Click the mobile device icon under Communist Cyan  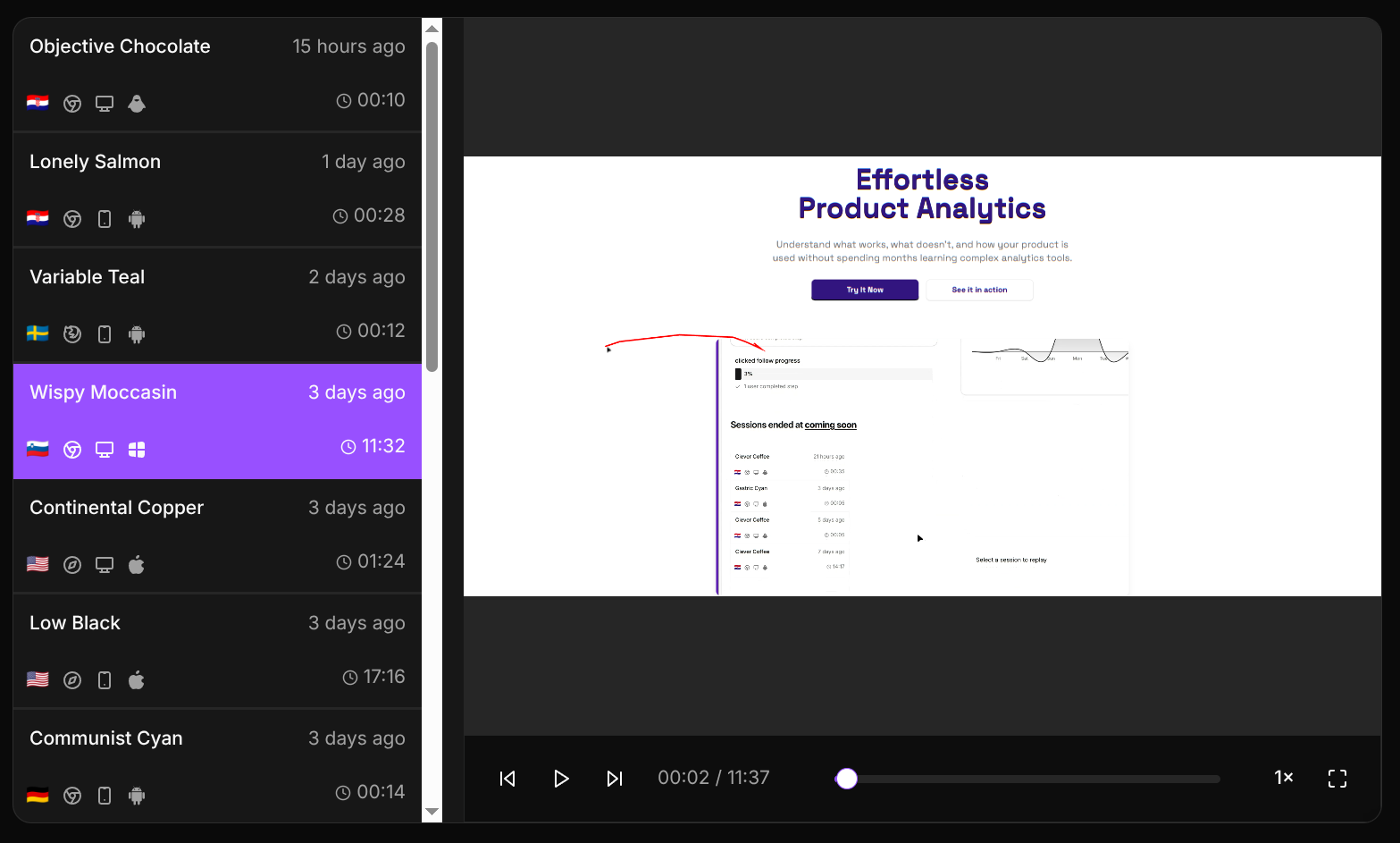click(x=105, y=795)
